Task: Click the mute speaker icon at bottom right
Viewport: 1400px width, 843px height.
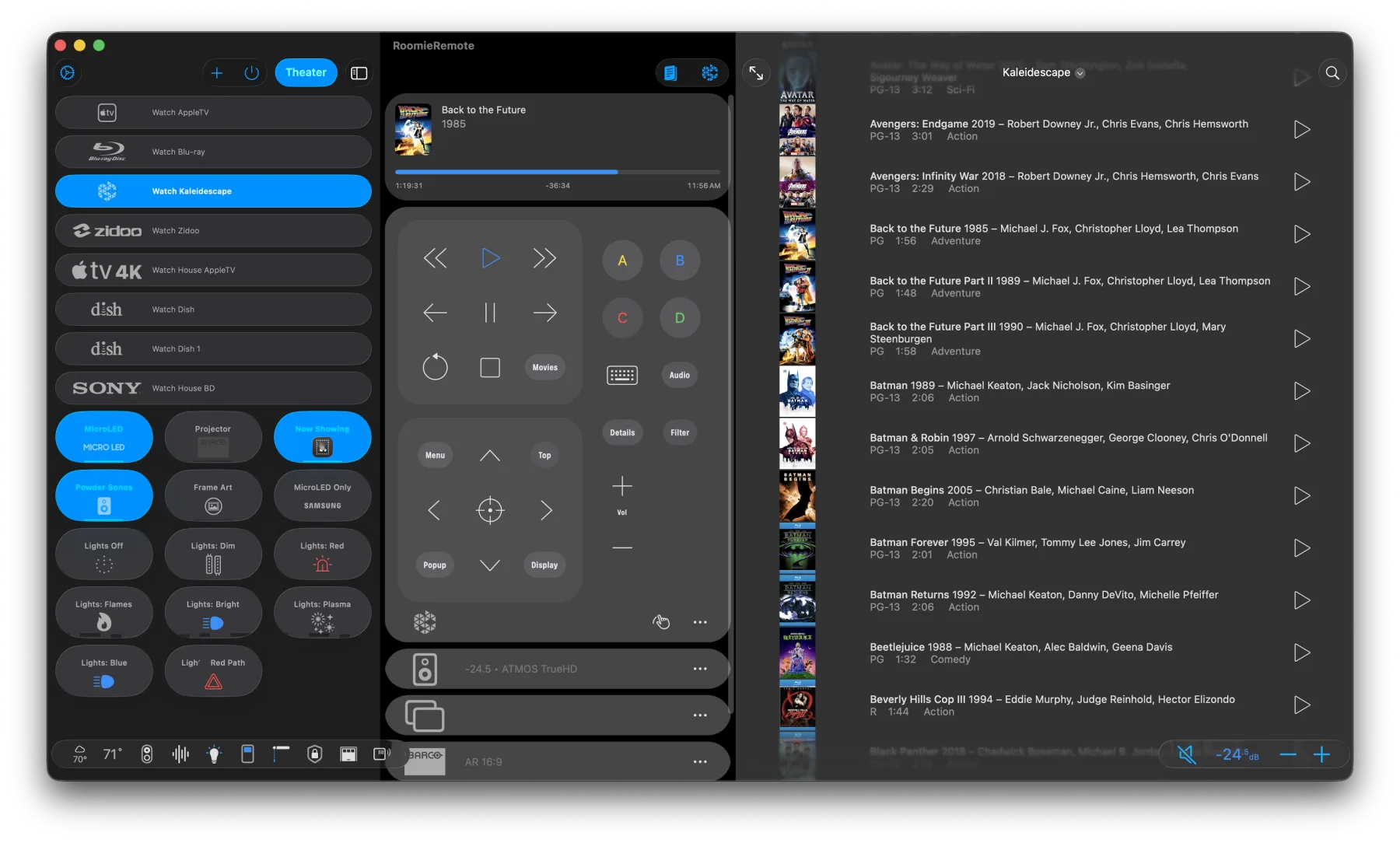Action: [1186, 754]
